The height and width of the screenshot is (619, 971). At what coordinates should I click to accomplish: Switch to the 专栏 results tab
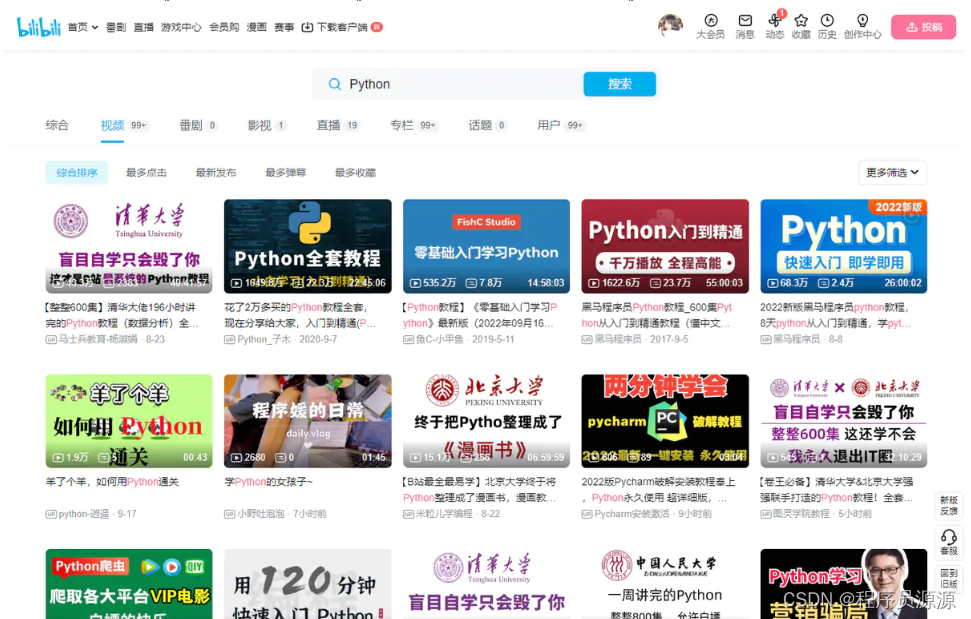click(x=414, y=125)
